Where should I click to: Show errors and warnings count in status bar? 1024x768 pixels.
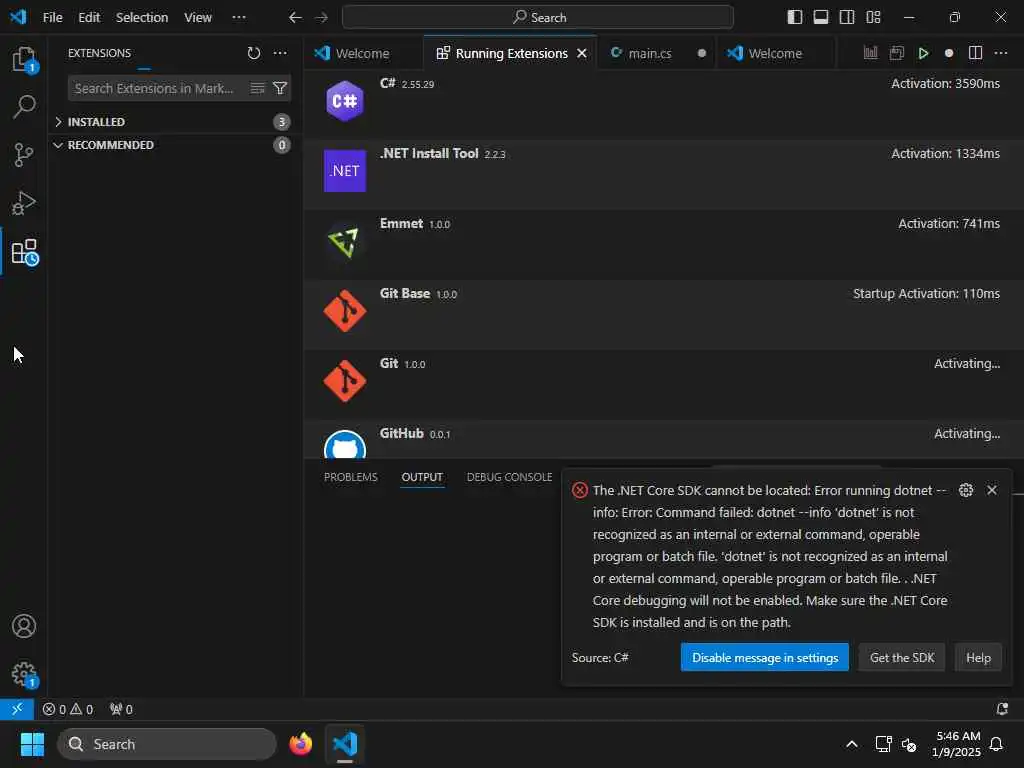click(x=68, y=709)
